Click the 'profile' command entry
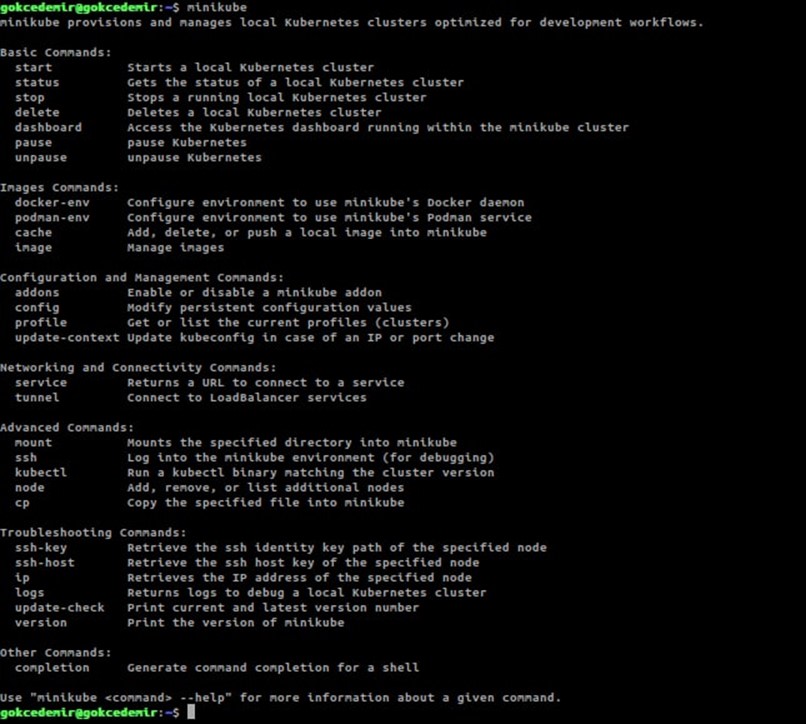This screenshot has width=806, height=724. 41,322
